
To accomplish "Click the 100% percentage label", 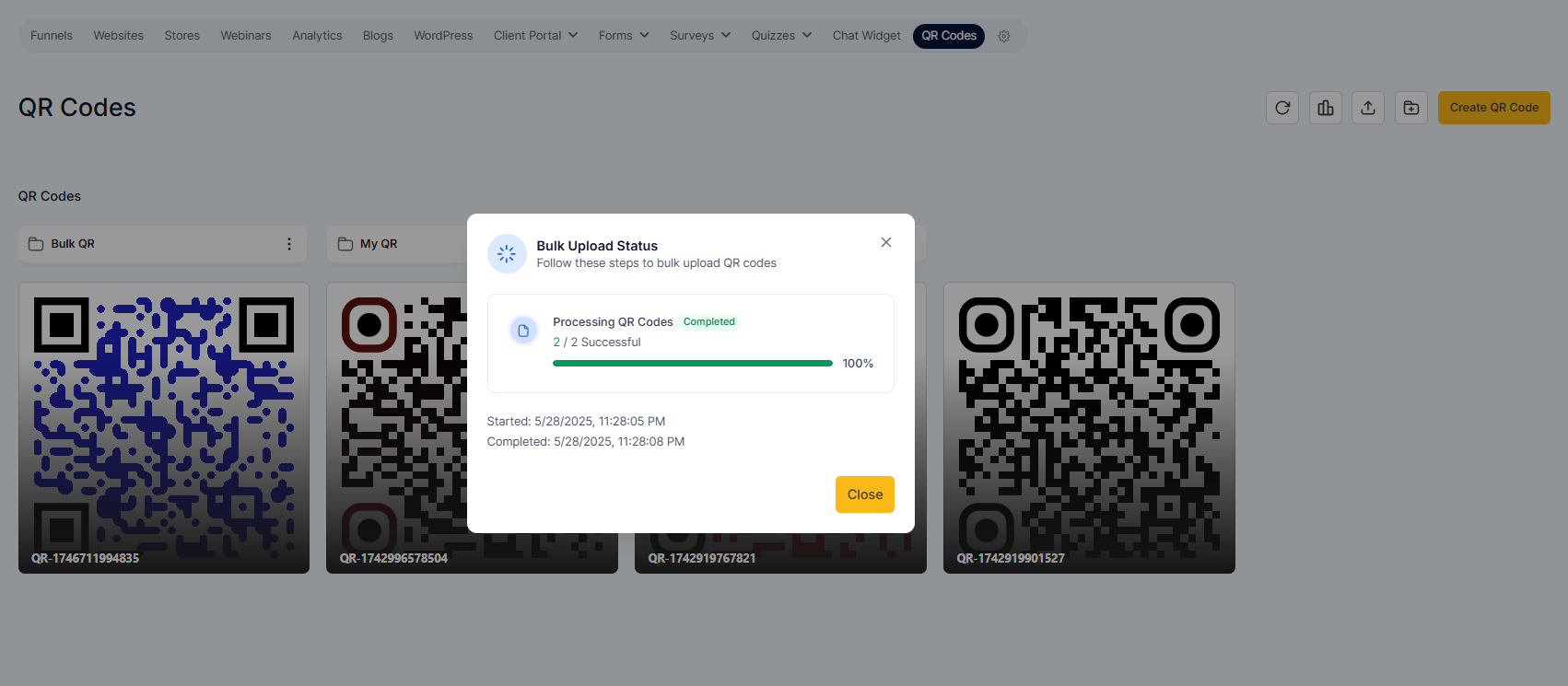I will coord(858,364).
